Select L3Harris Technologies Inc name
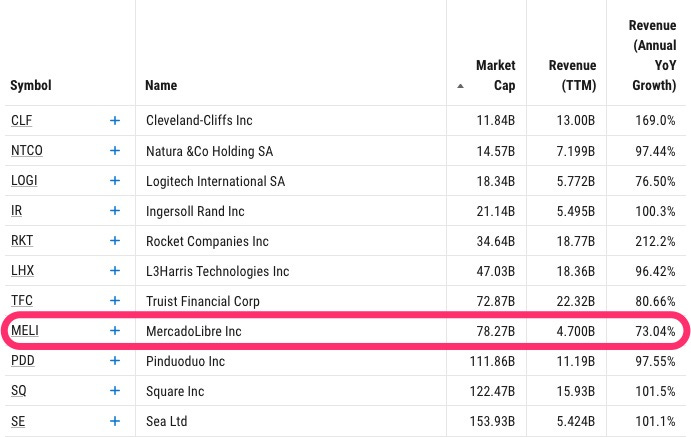 [x=218, y=271]
